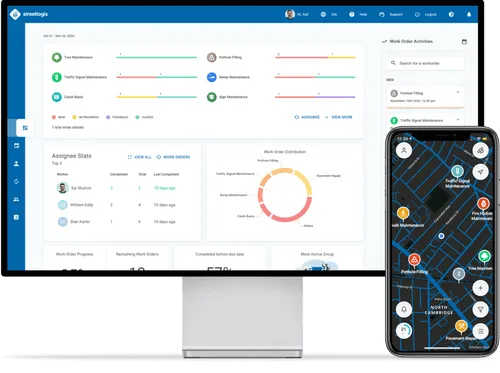Toggle the New status legend dot
The image size is (500, 373).
coord(54,117)
